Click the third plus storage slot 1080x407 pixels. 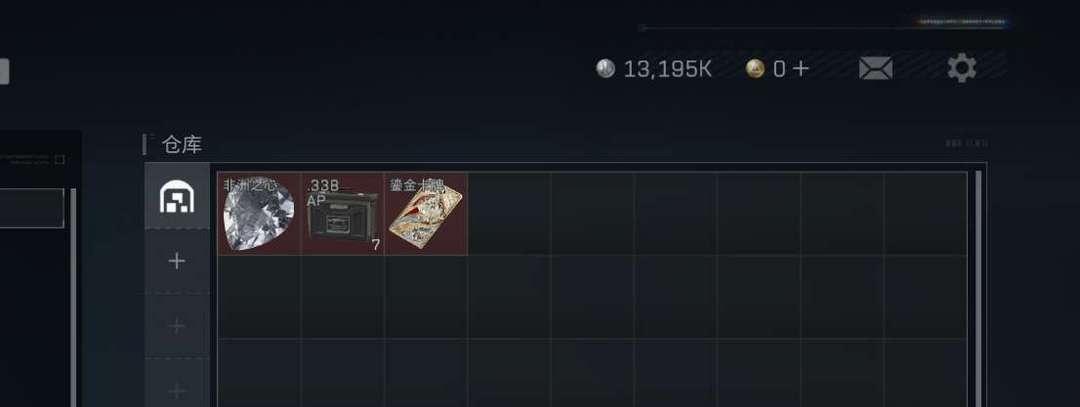point(177,390)
